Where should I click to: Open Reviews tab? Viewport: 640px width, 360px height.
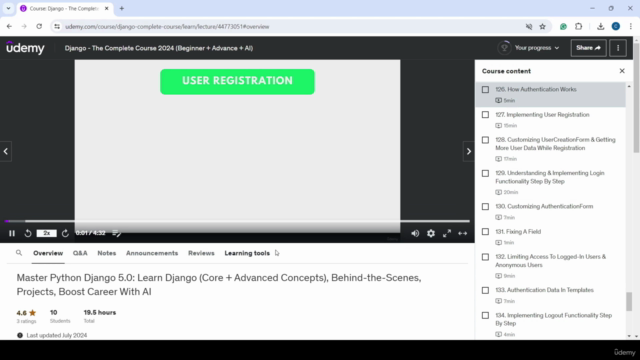tap(201, 253)
